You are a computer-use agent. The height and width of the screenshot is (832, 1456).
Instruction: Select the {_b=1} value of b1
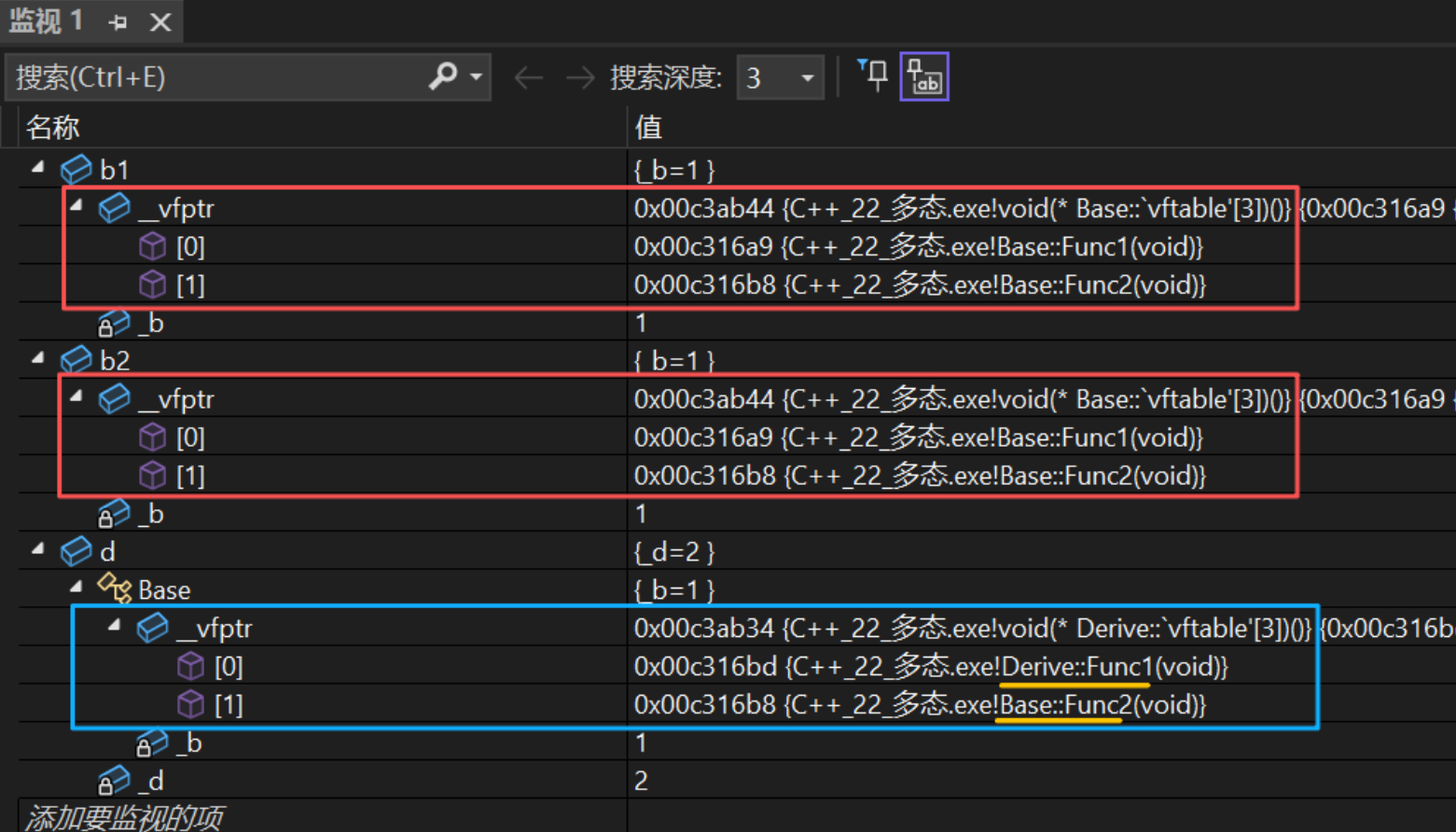pos(674,170)
